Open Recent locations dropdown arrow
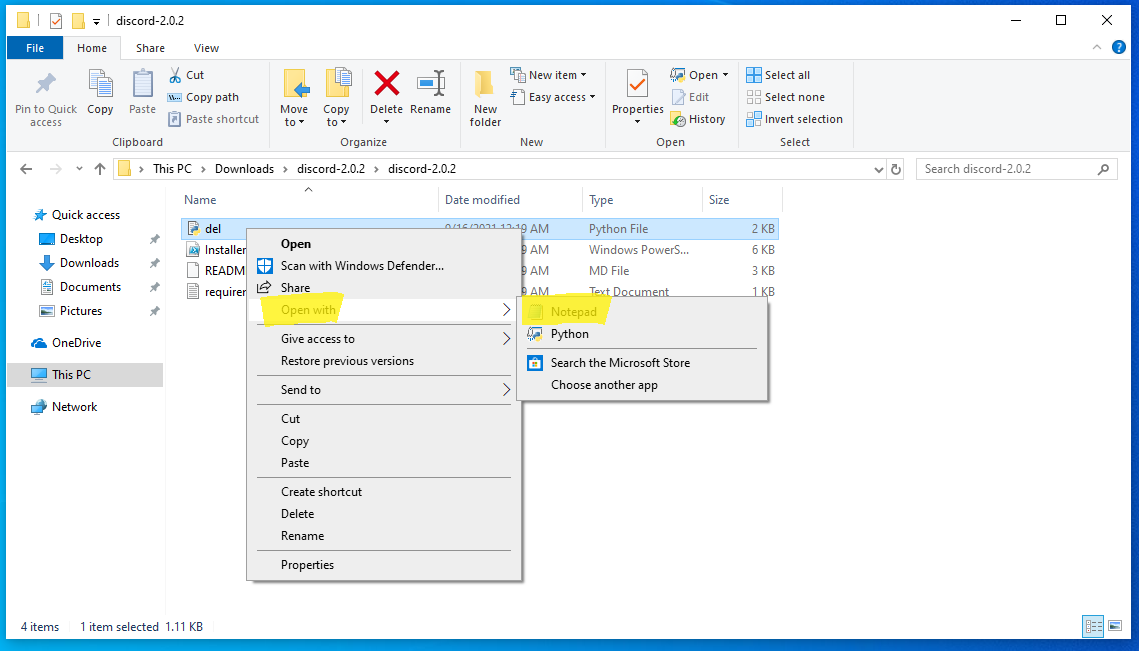The height and width of the screenshot is (651, 1139). click(x=79, y=169)
